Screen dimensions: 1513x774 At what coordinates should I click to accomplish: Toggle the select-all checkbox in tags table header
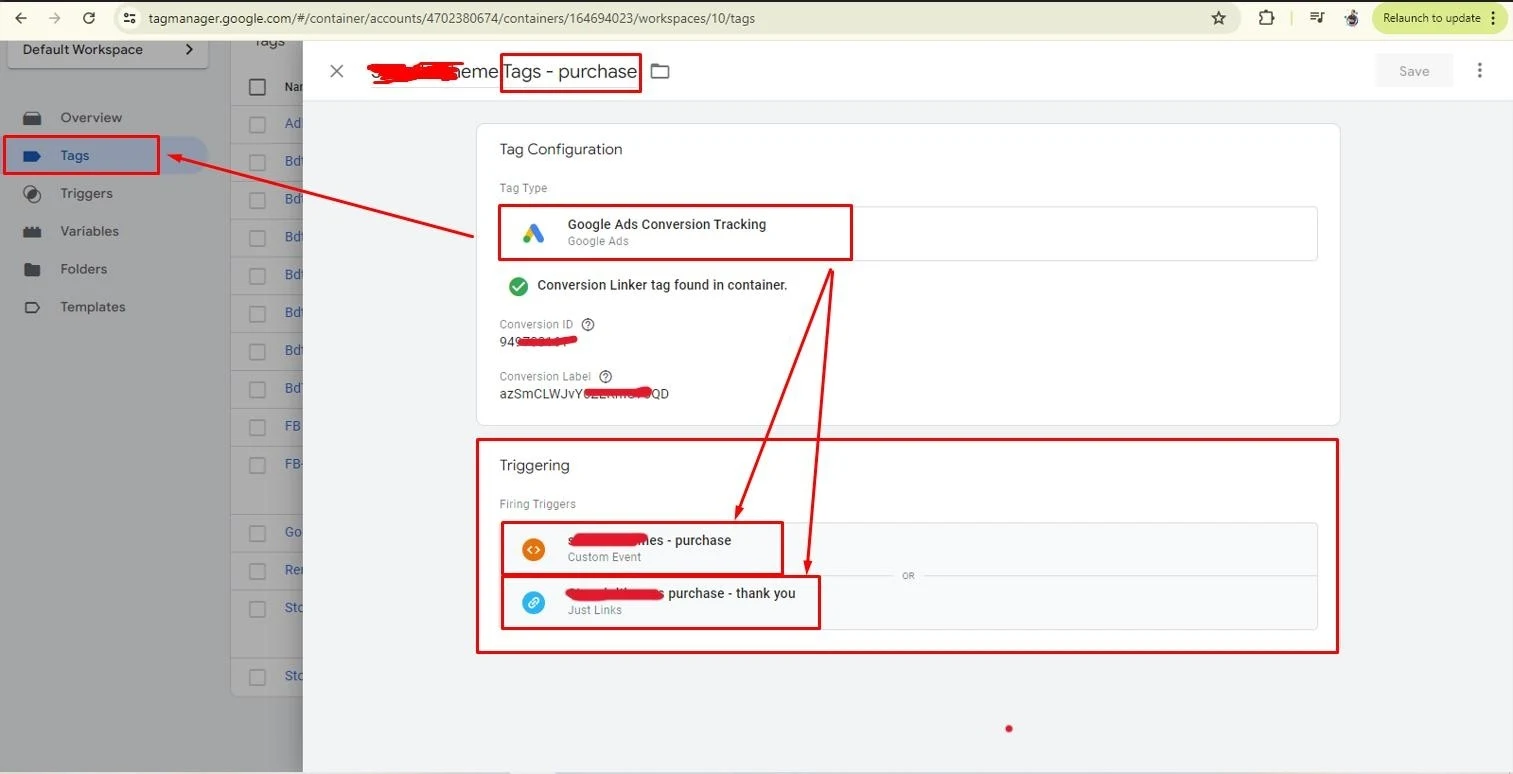point(257,87)
